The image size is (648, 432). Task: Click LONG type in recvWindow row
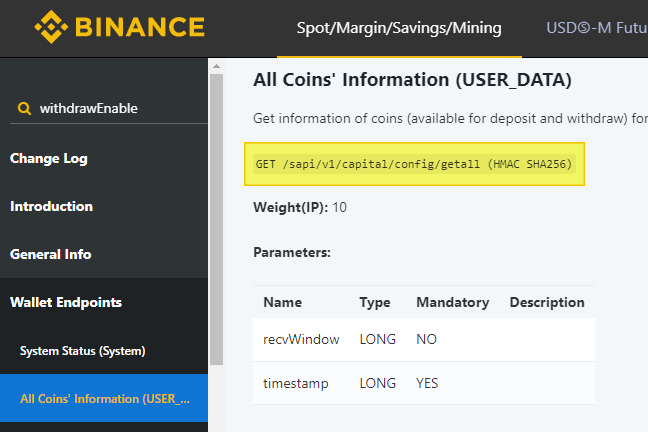(x=377, y=339)
